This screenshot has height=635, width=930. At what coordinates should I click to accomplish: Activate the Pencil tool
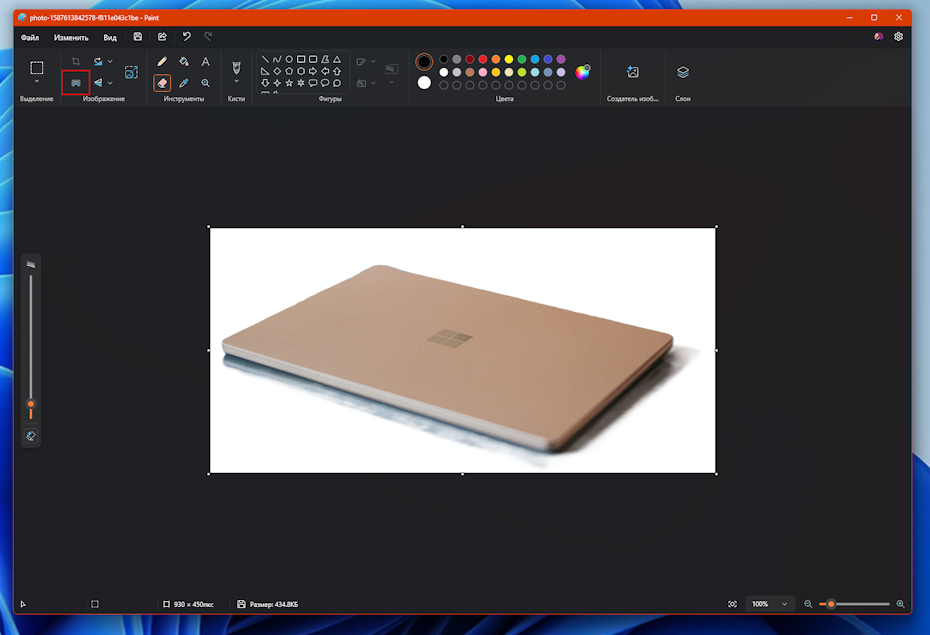[161, 61]
